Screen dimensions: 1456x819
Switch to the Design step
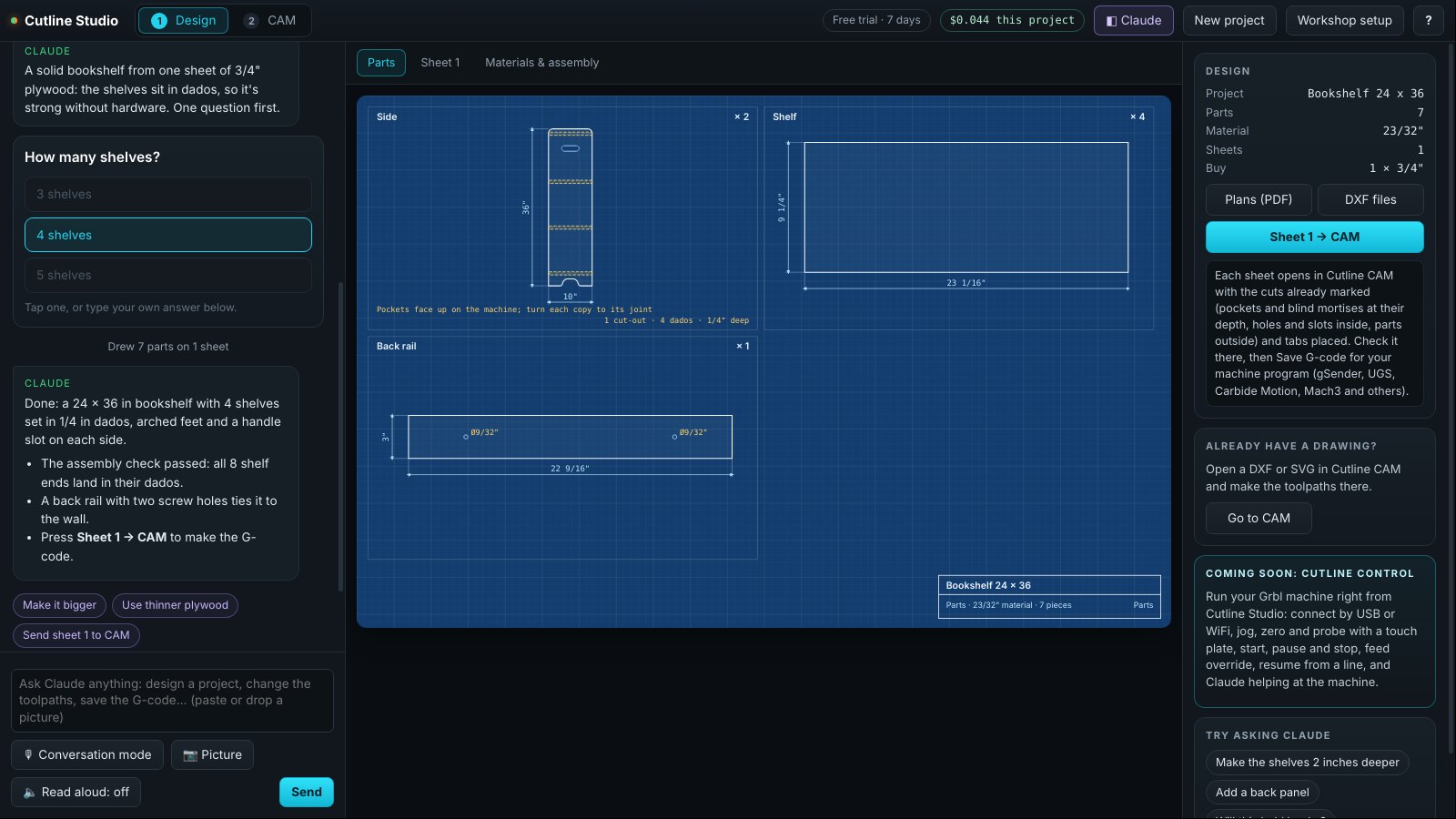click(183, 20)
